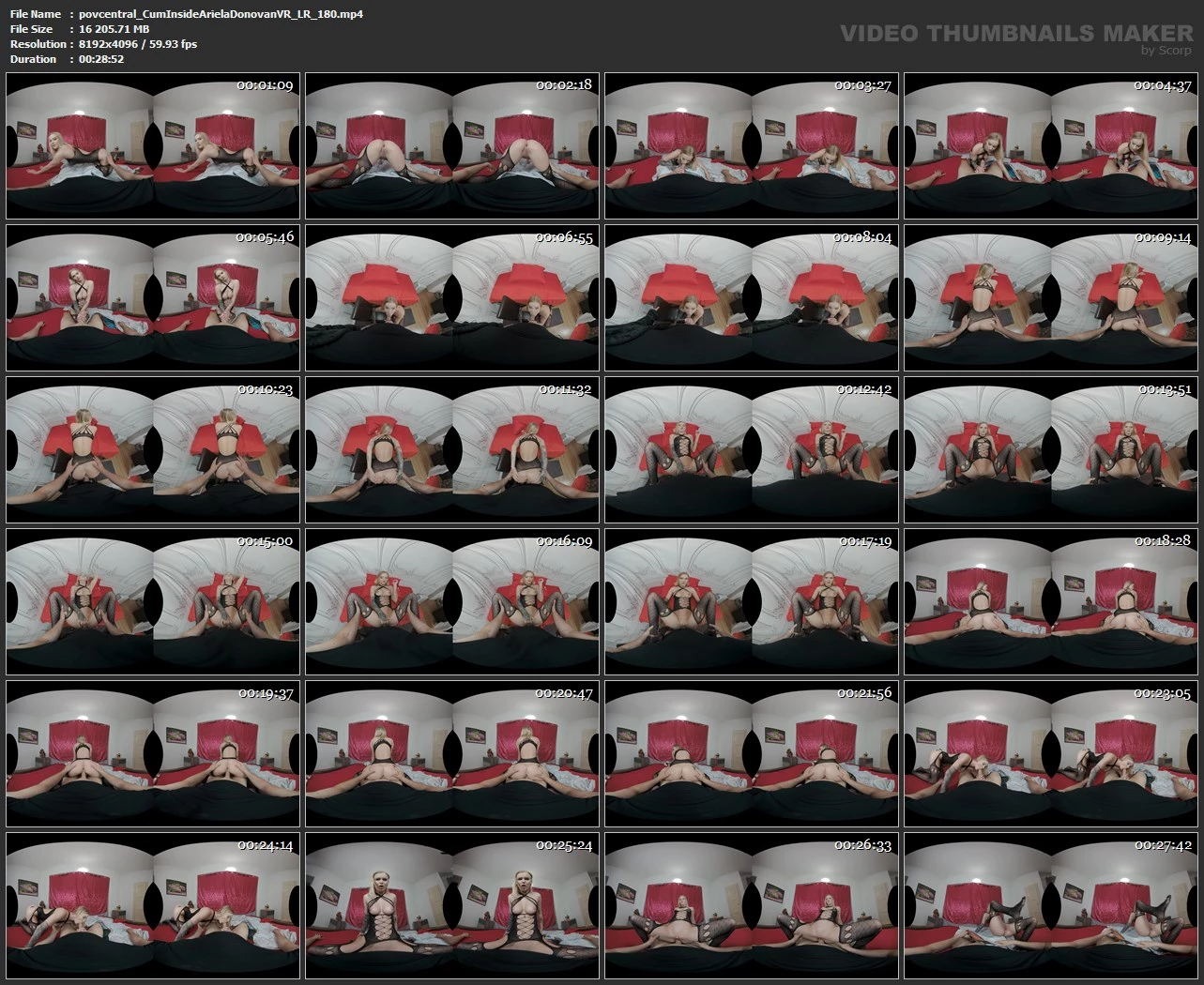Pick the frame timestamped 00:12:42
The height and width of the screenshot is (985, 1204).
pos(752,450)
